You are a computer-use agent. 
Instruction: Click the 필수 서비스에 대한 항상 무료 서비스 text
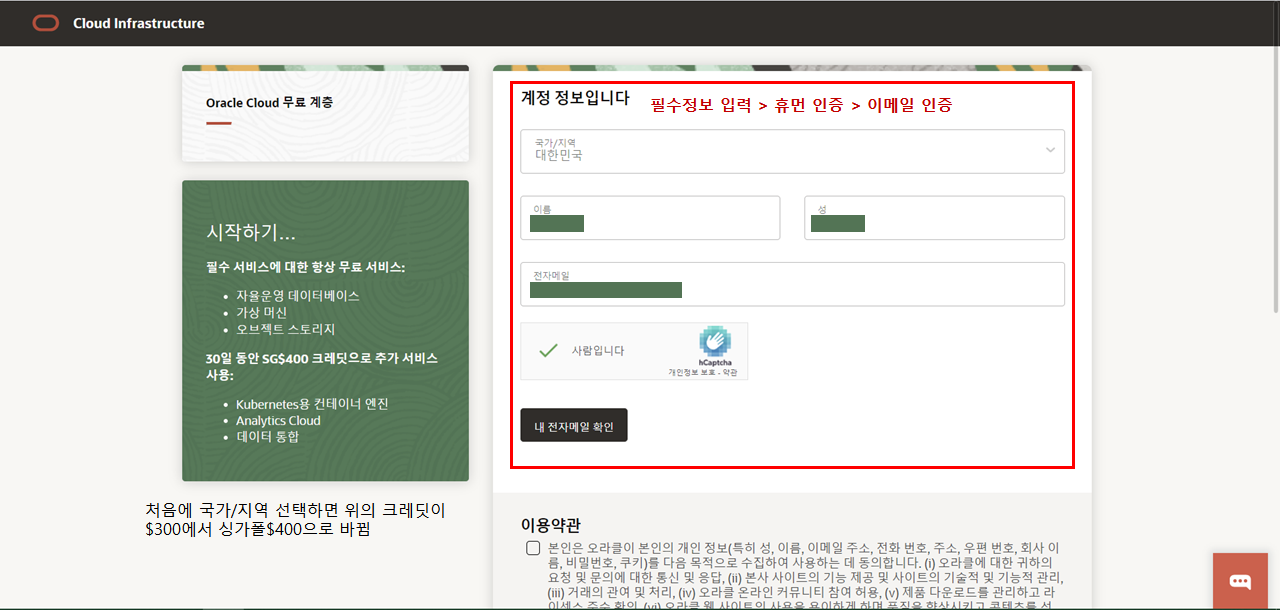point(305,267)
